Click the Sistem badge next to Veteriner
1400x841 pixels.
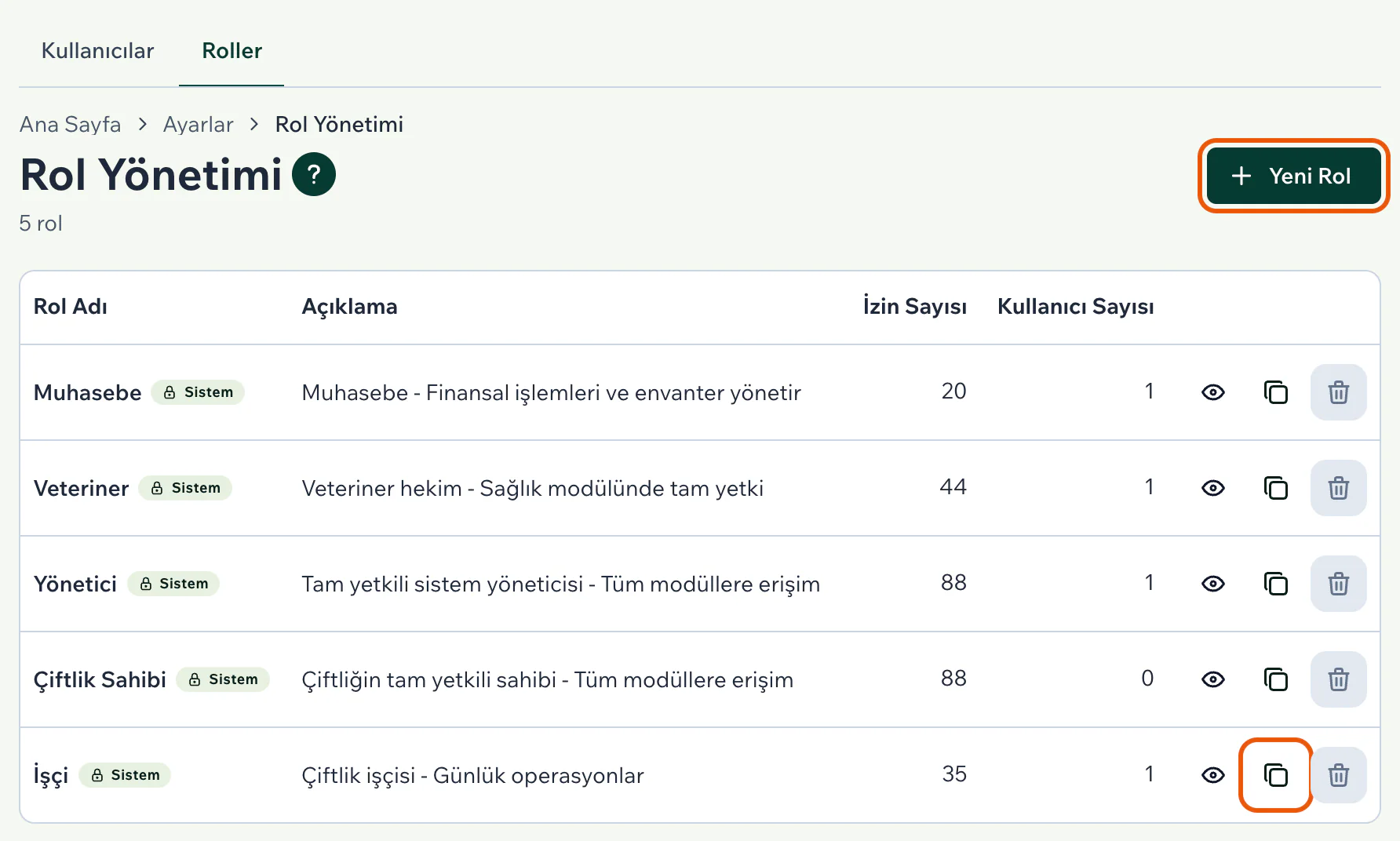pos(185,488)
